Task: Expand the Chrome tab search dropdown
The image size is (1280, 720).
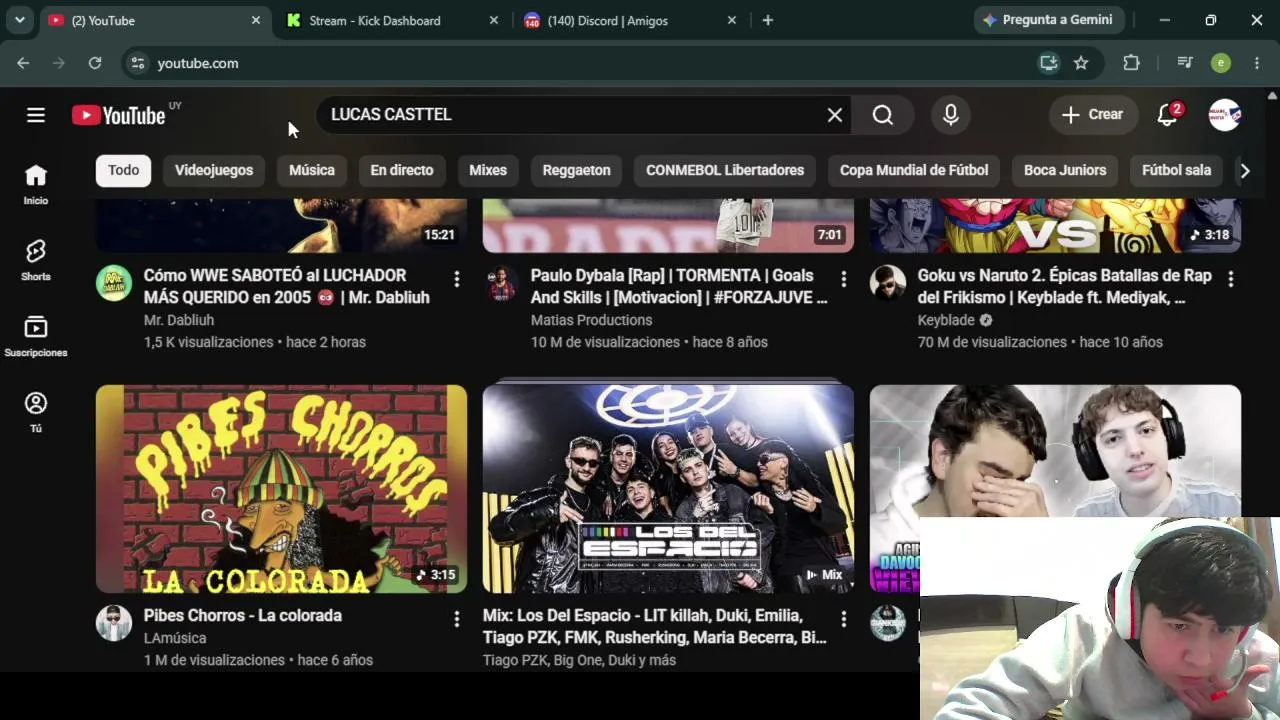Action: (x=19, y=20)
